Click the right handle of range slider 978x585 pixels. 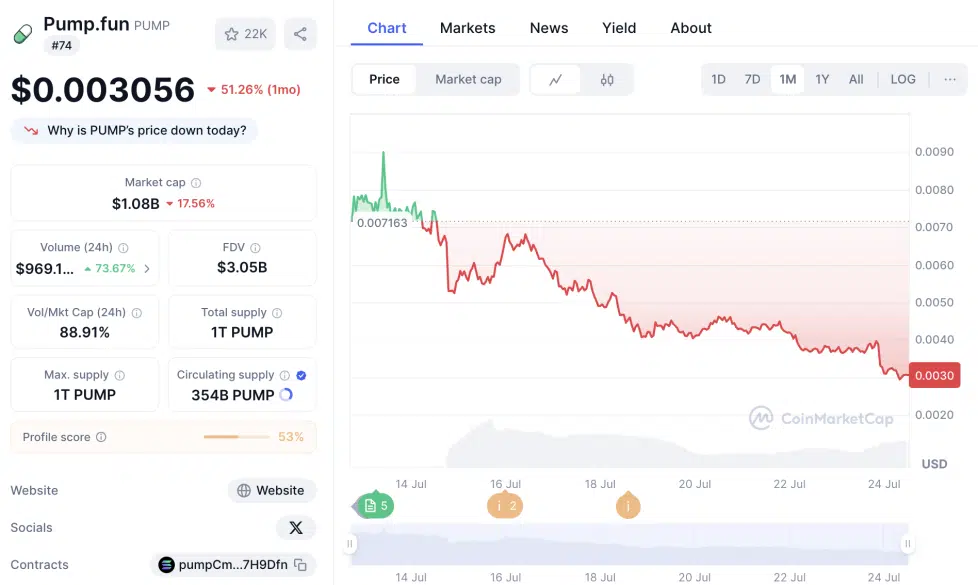pos(907,545)
